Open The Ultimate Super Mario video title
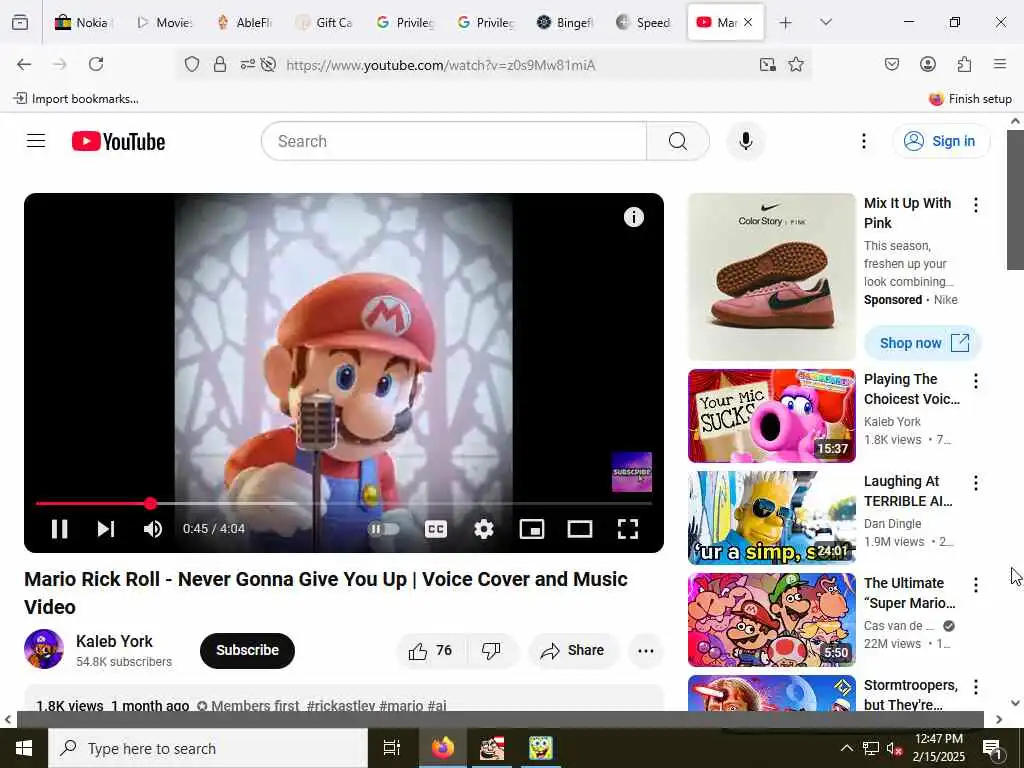This screenshot has width=1024, height=768. pyautogui.click(x=910, y=593)
